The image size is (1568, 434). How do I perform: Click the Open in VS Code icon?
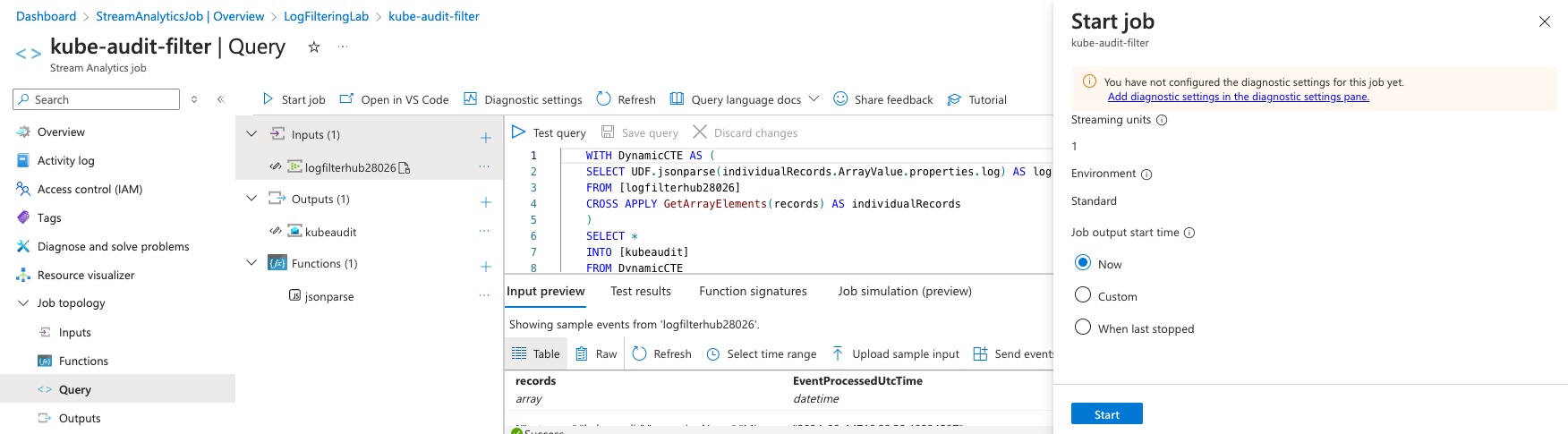346,99
